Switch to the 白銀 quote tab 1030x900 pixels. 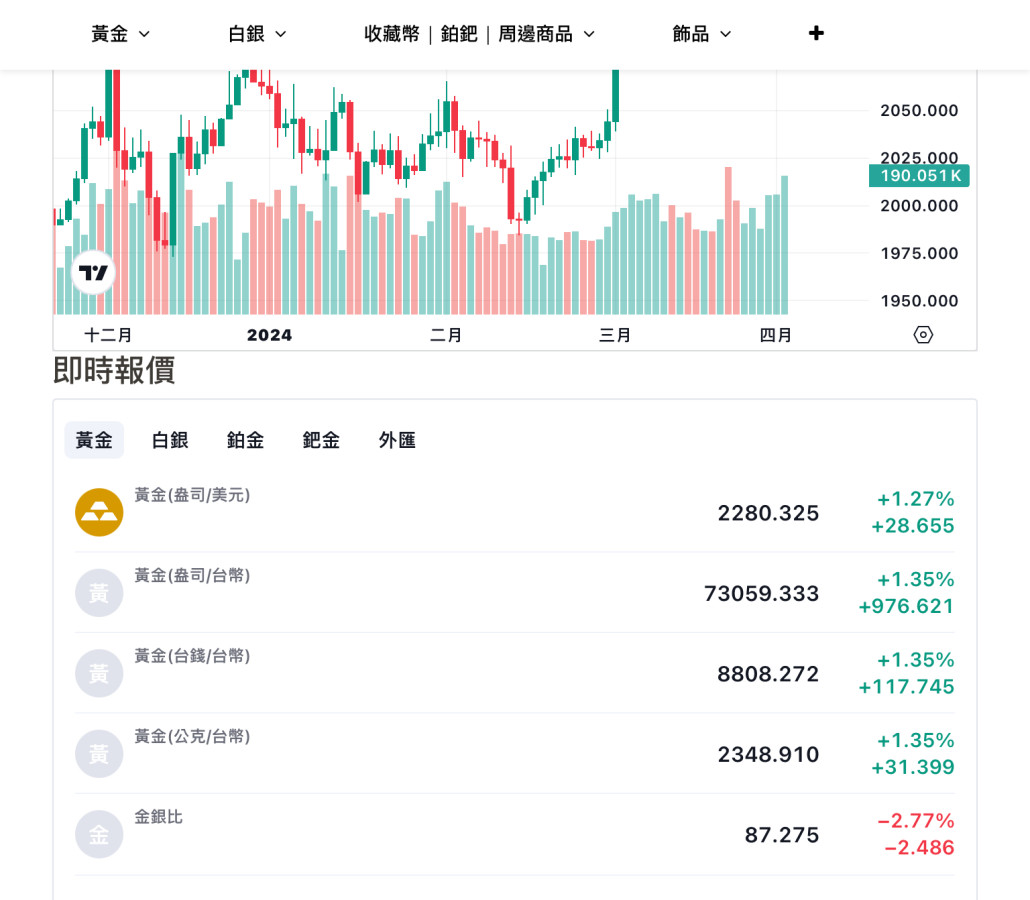pos(170,440)
